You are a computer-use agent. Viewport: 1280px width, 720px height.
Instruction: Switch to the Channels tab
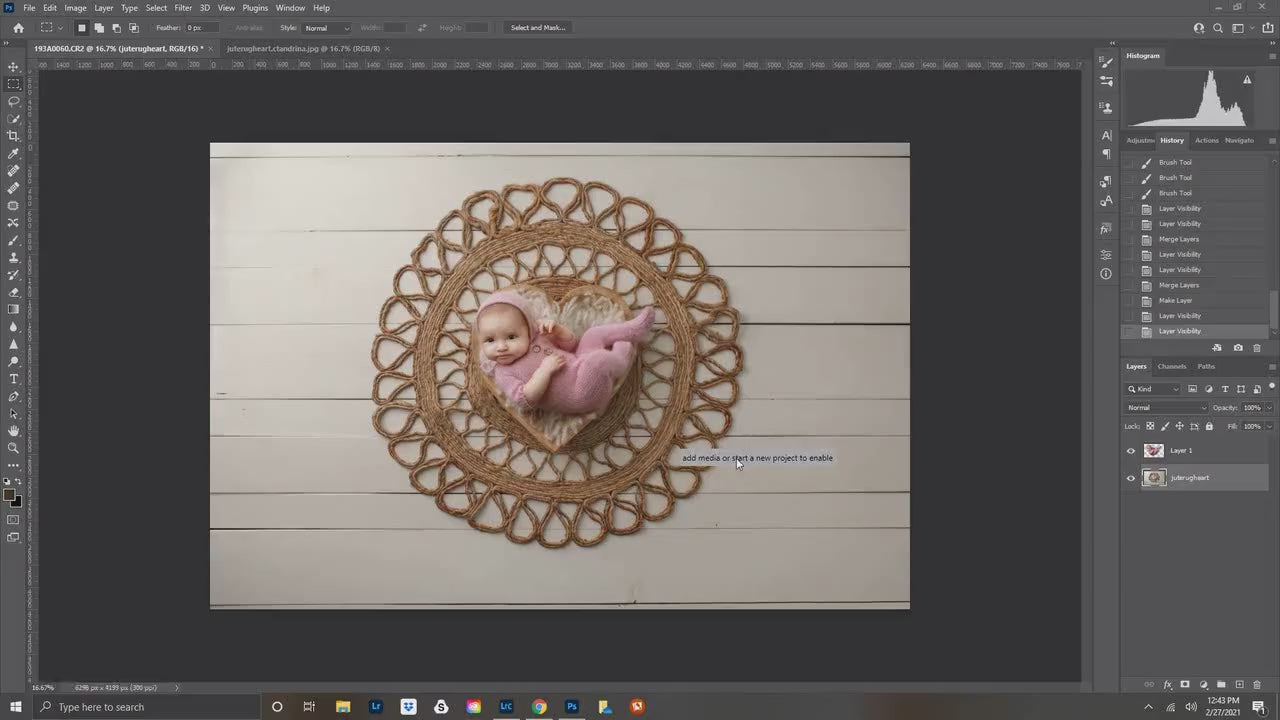(1171, 366)
